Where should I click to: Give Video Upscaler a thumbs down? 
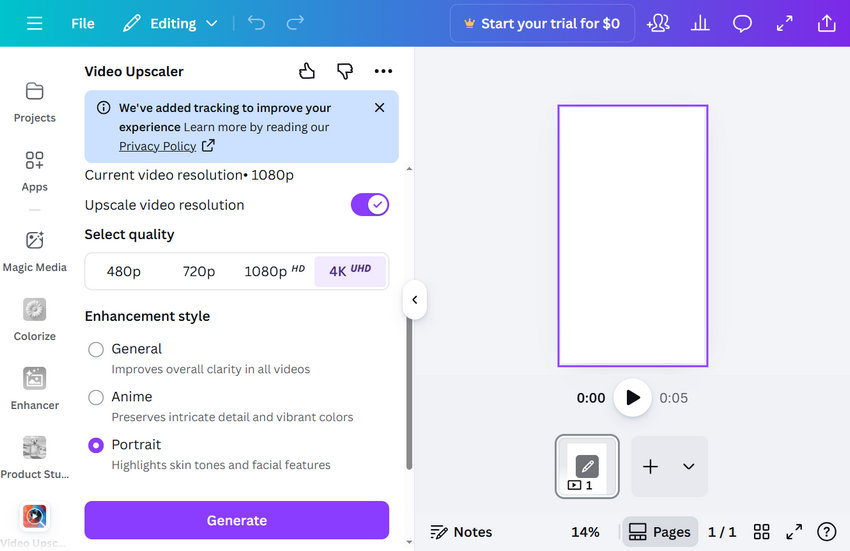pos(345,71)
